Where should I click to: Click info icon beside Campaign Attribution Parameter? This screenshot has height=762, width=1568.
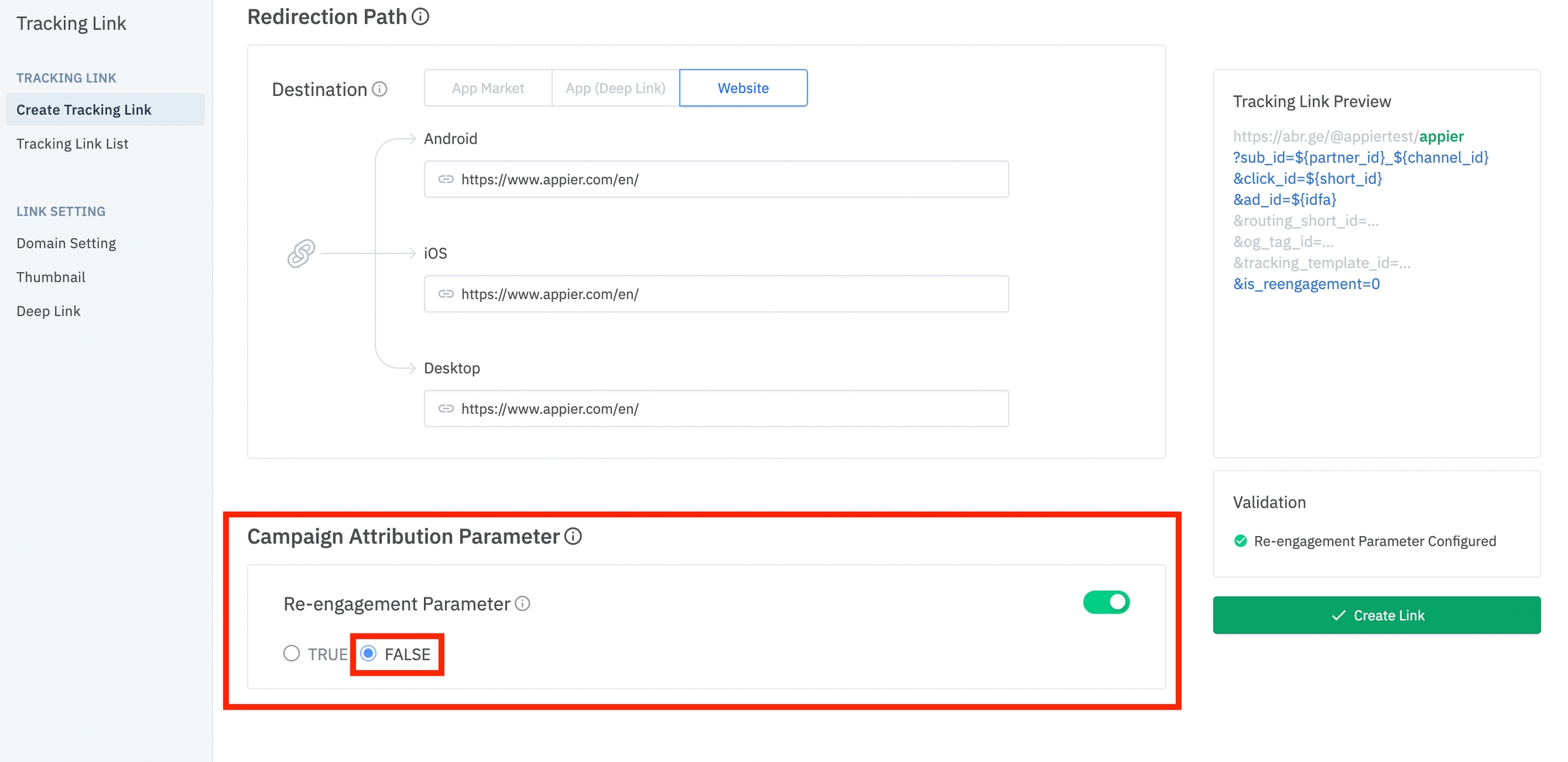(x=573, y=536)
